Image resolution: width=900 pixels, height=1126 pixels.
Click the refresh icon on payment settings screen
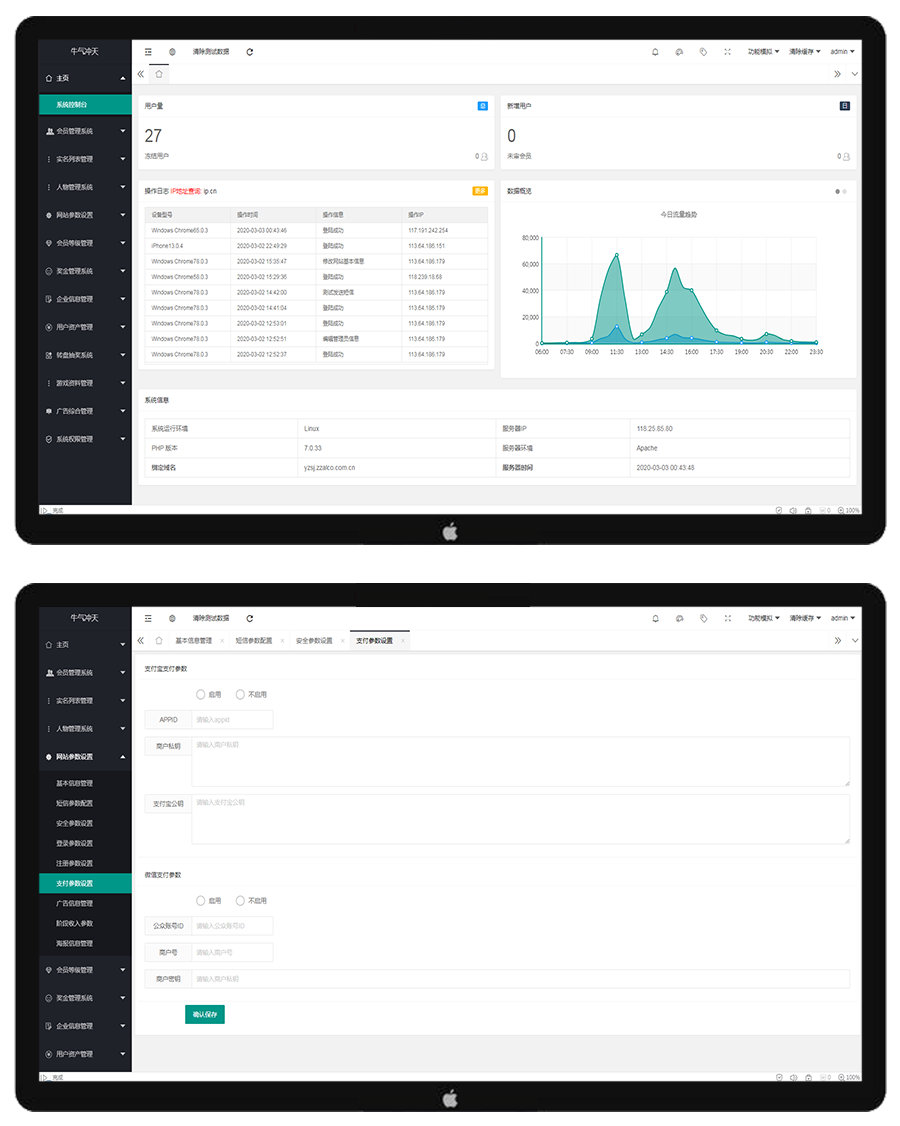click(249, 618)
